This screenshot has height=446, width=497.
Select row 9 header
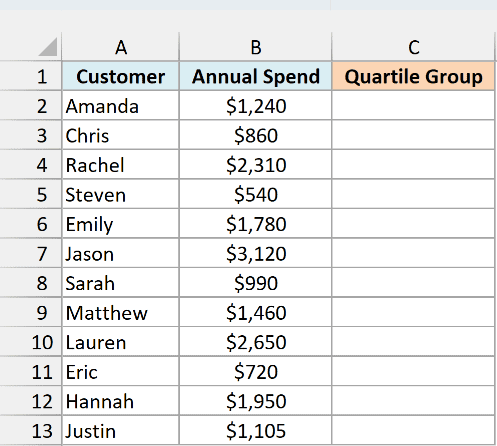coord(31,312)
